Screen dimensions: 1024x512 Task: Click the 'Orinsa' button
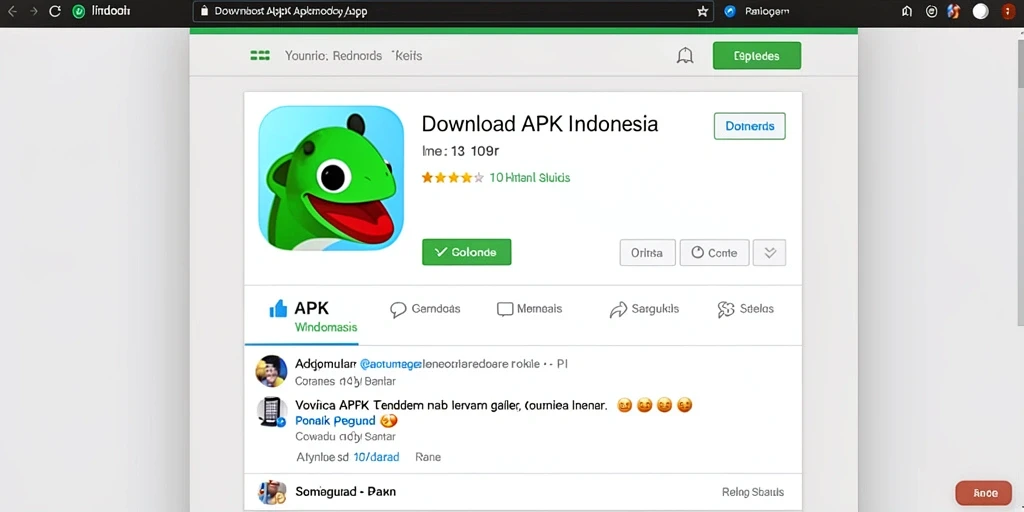[x=647, y=253]
